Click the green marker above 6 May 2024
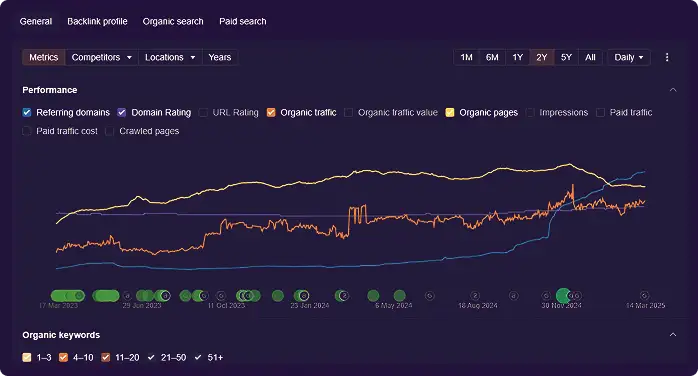The height and width of the screenshot is (376, 698). 400,295
